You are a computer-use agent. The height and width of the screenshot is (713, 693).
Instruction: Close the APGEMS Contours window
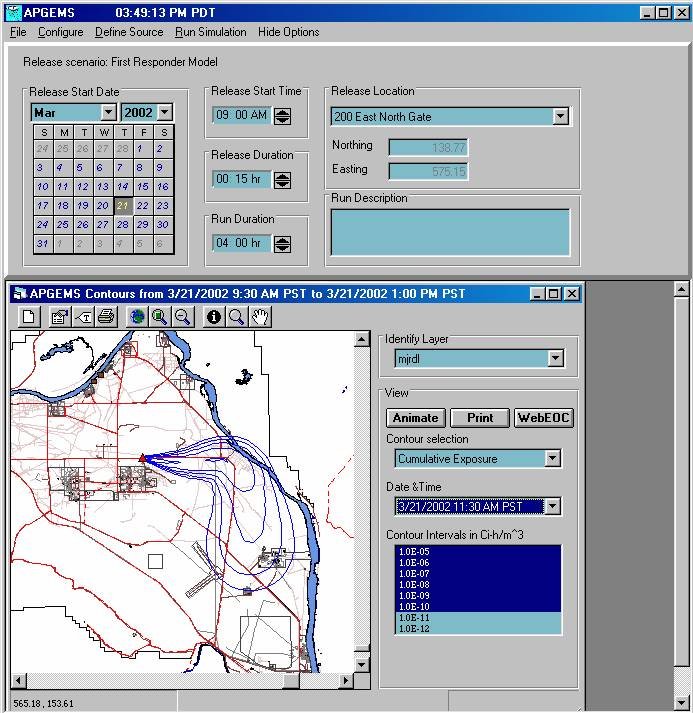(572, 294)
